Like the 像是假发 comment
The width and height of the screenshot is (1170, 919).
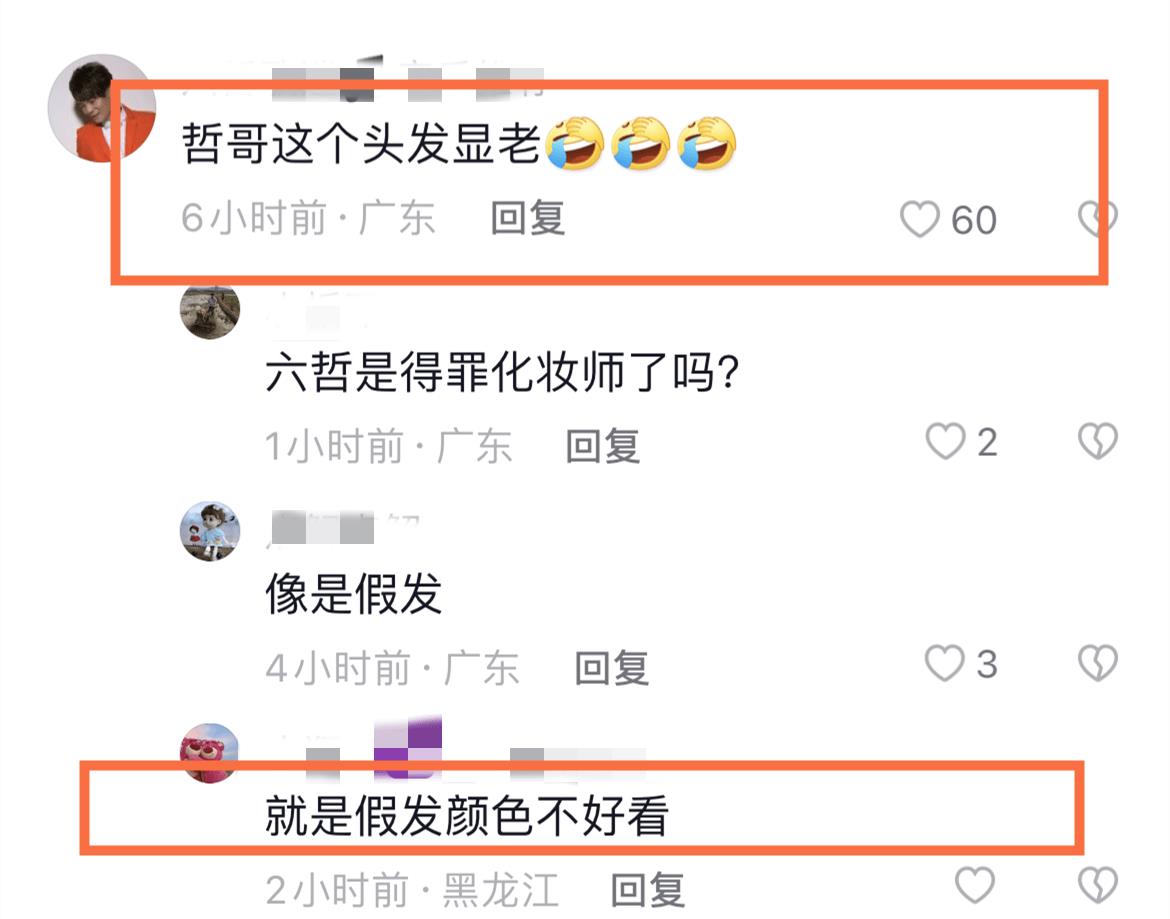click(x=945, y=663)
